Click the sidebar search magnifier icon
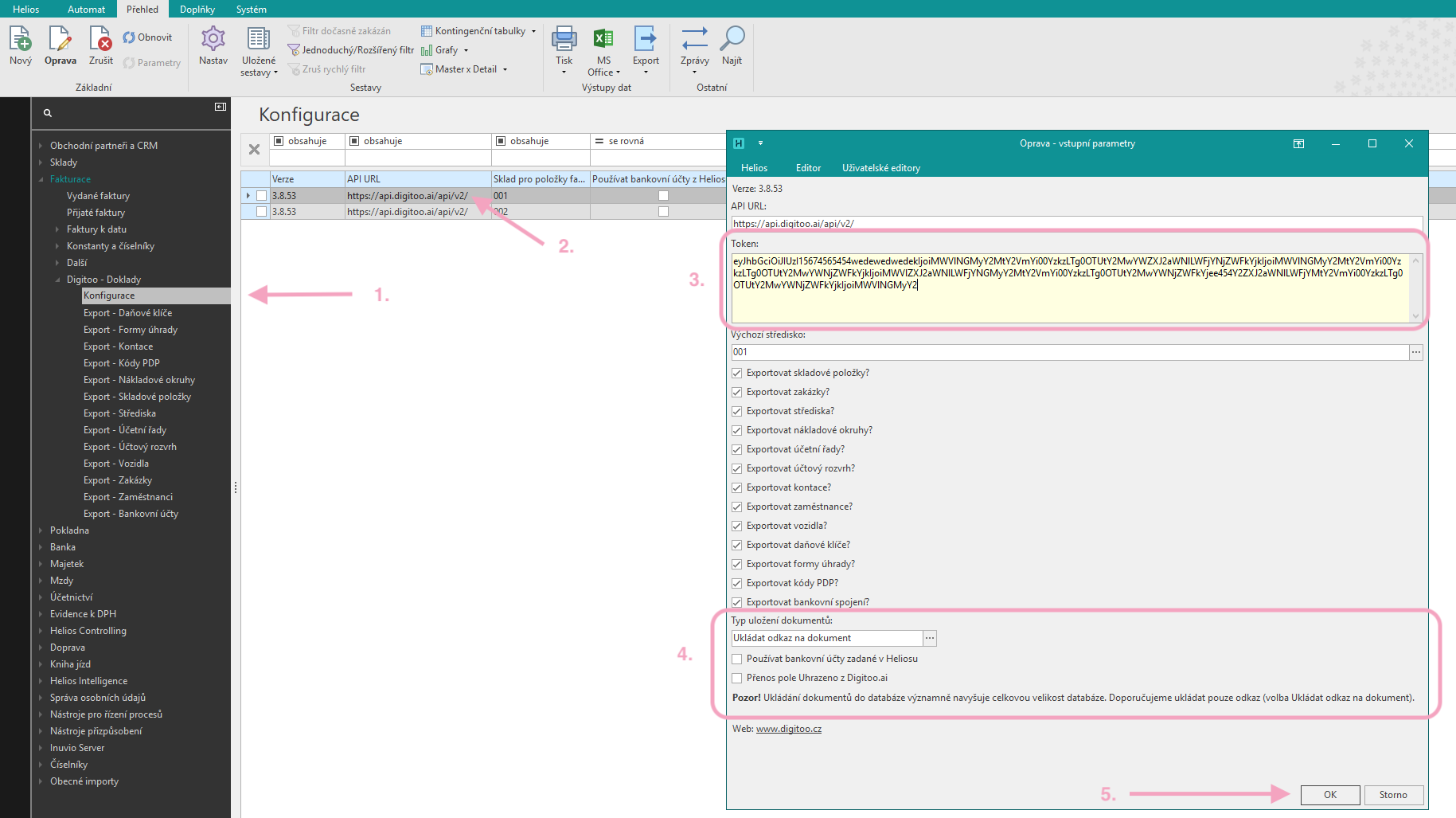This screenshot has width=1456, height=818. click(48, 113)
